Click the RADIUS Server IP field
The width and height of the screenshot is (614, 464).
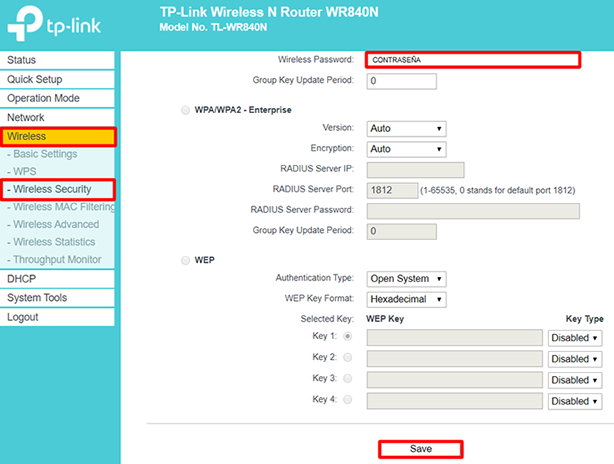point(415,170)
